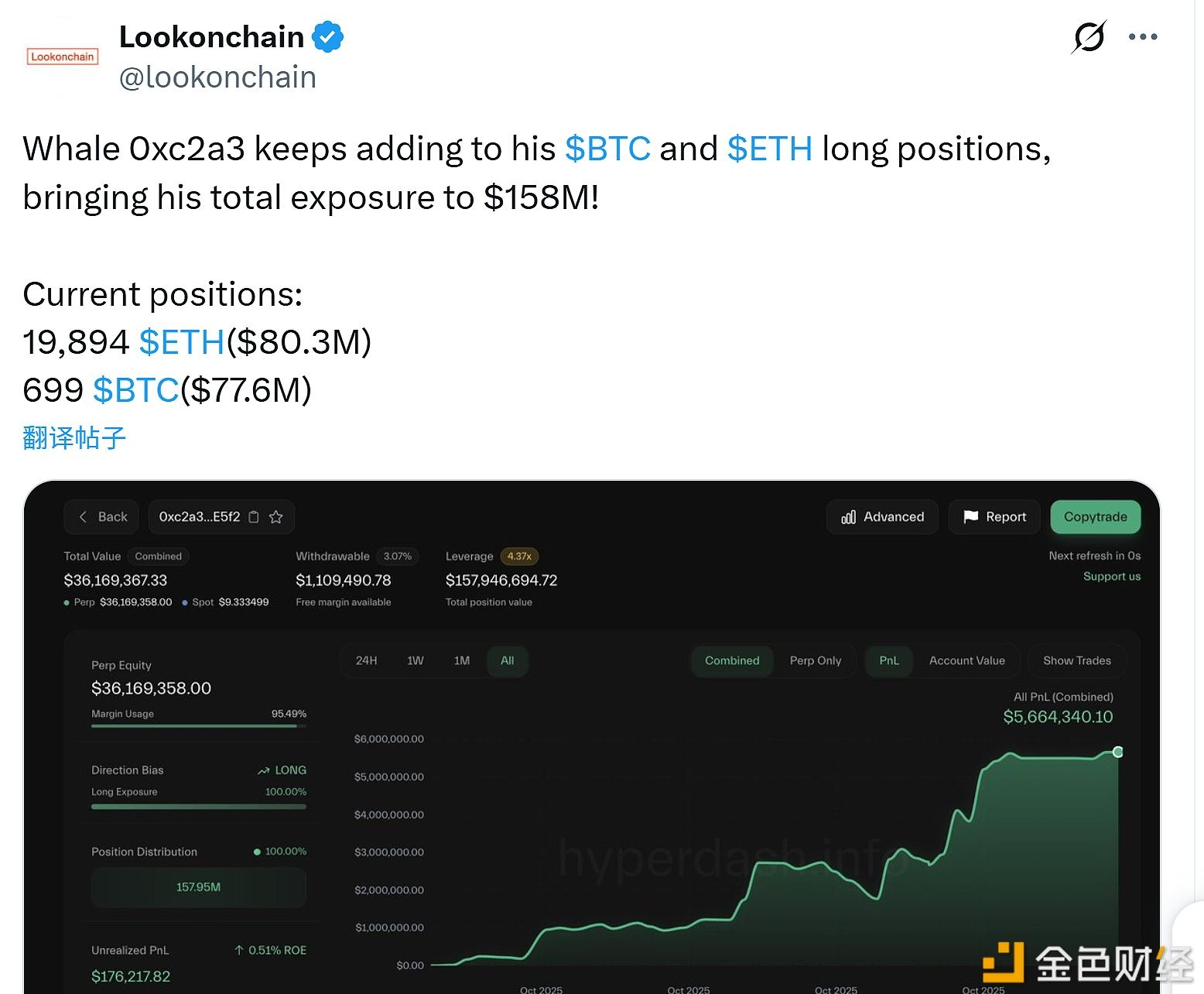The height and width of the screenshot is (994, 1204).
Task: Favorite the address with star icon
Action: coord(276,517)
